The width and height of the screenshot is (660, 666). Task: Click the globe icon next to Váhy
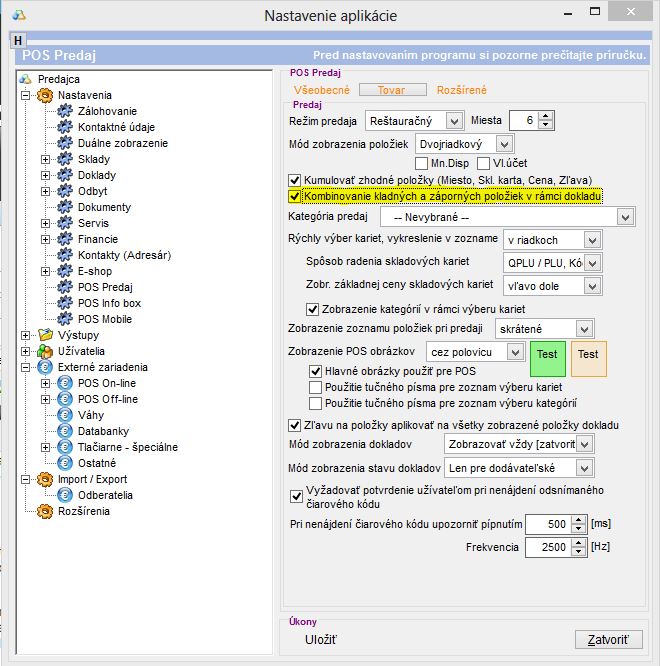[x=65, y=415]
